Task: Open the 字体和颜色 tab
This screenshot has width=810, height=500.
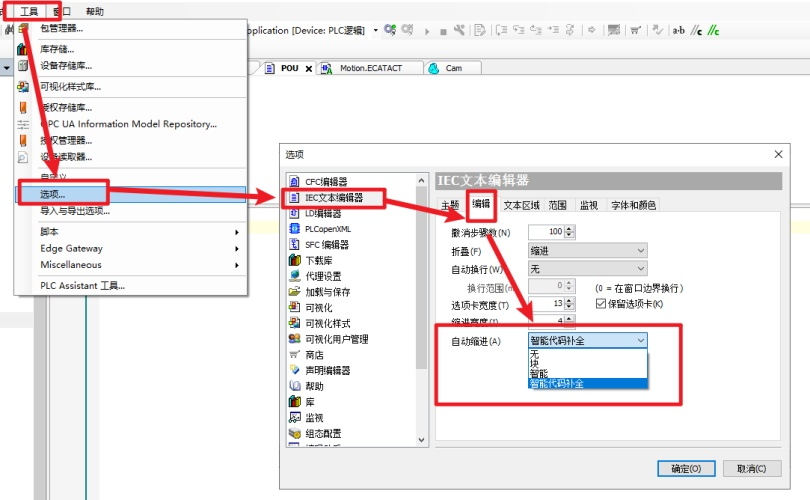Action: pos(633,206)
